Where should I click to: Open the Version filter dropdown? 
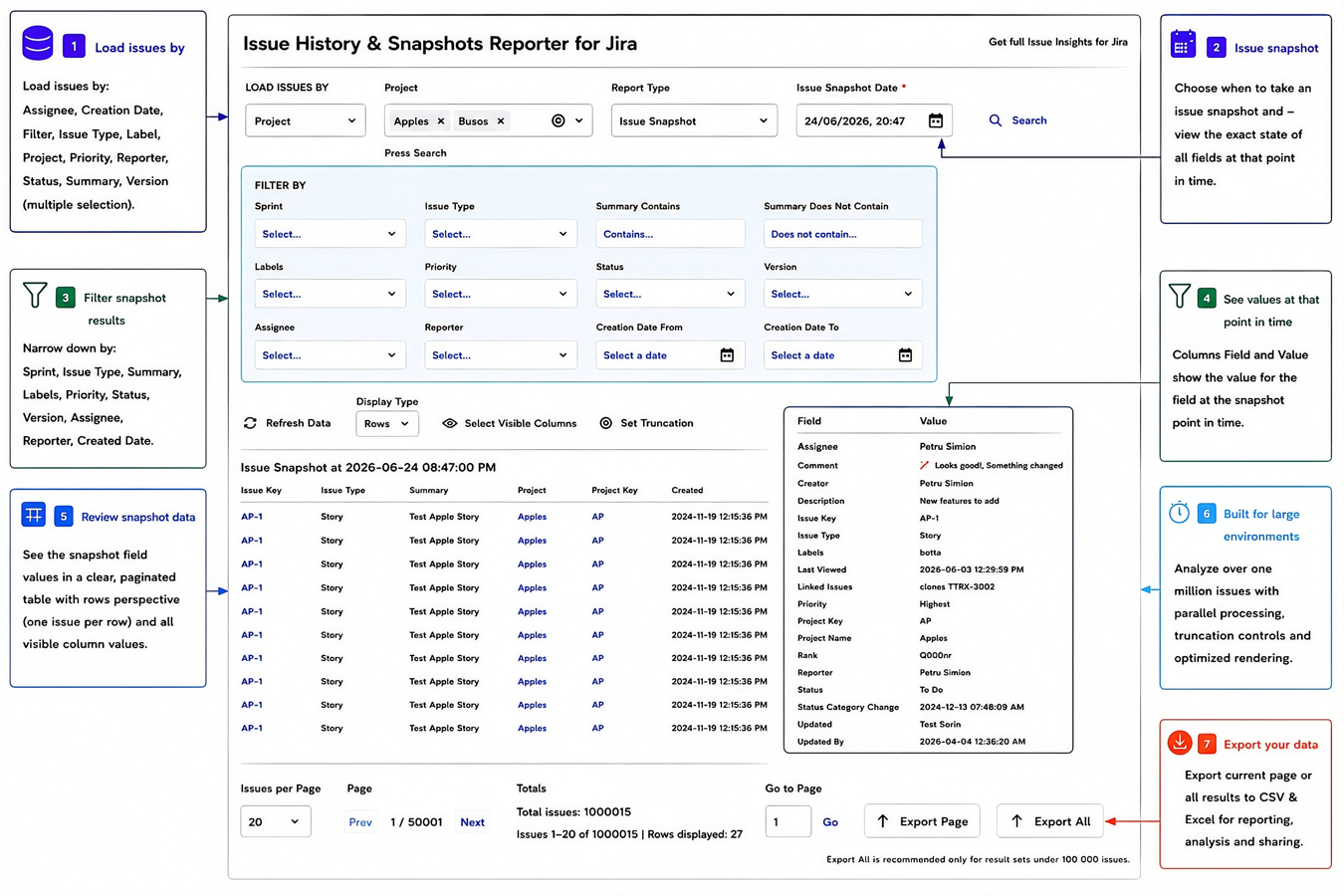point(843,294)
